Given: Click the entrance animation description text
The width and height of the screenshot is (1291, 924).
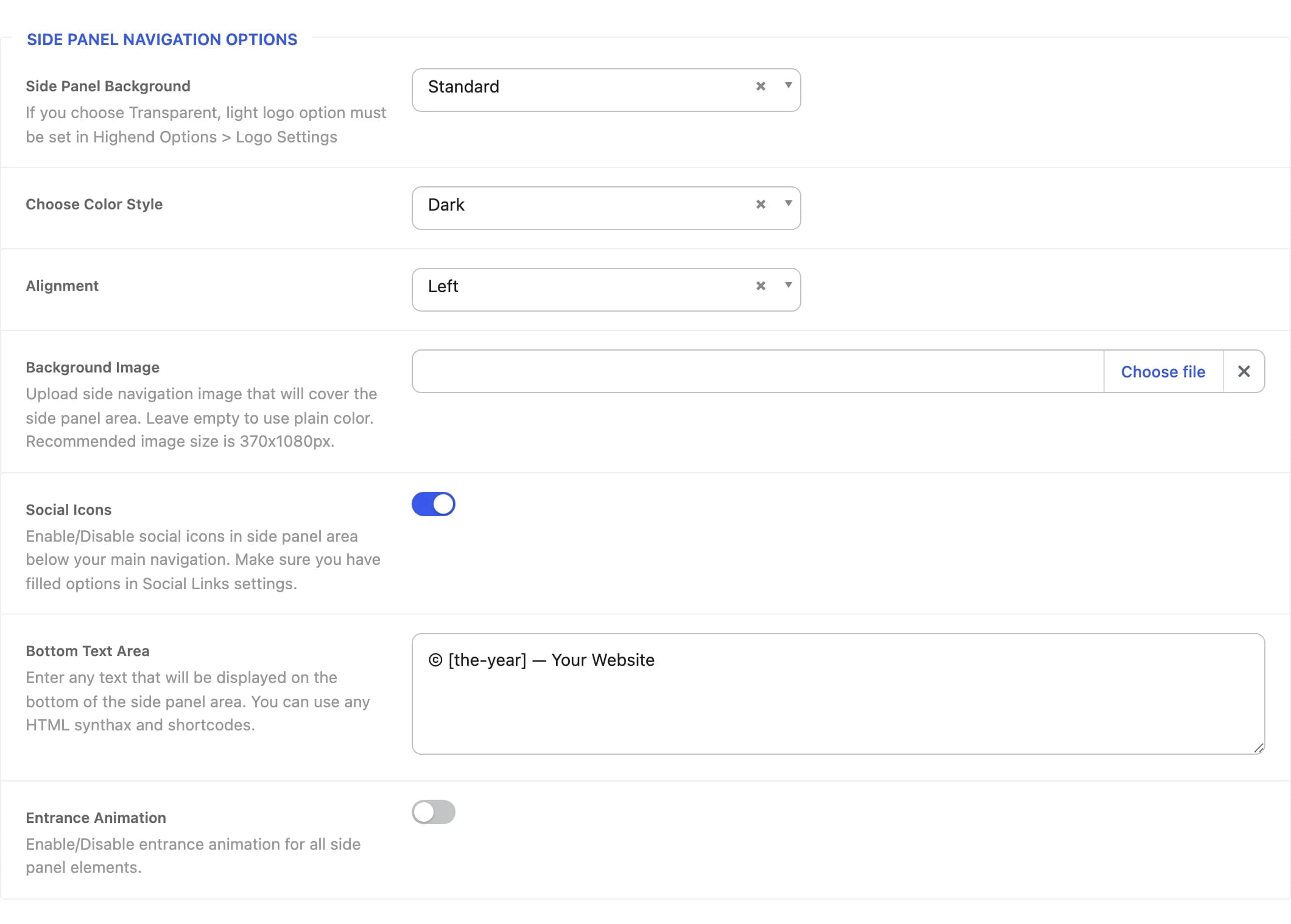Looking at the screenshot, I should click(x=193, y=856).
